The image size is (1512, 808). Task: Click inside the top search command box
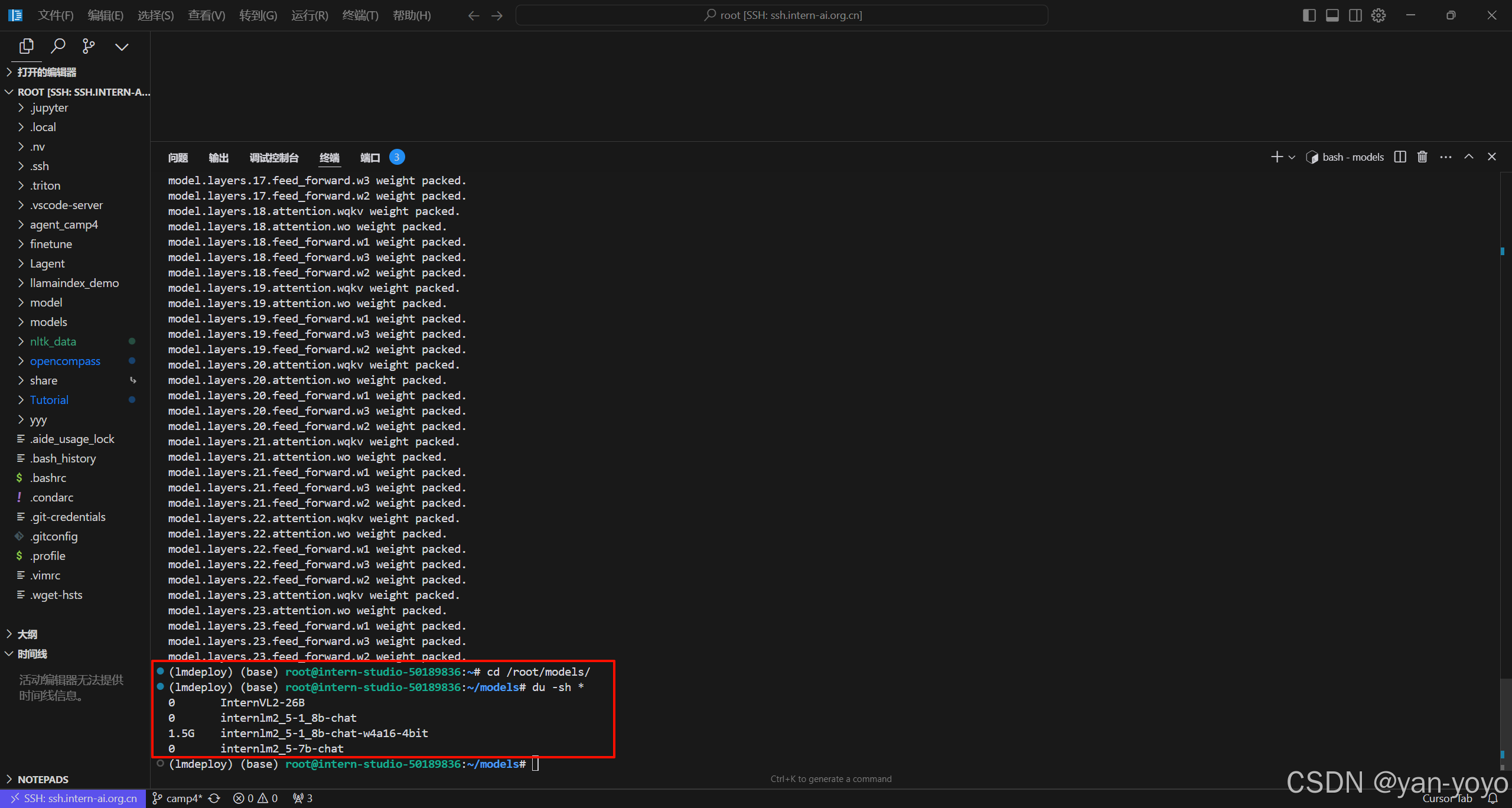[x=781, y=15]
